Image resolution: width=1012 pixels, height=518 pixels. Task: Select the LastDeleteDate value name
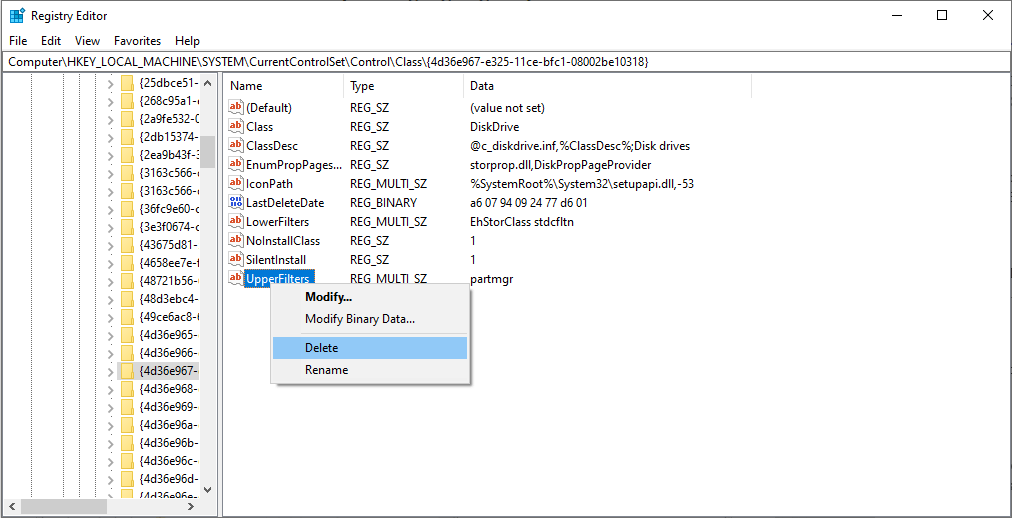click(x=285, y=203)
